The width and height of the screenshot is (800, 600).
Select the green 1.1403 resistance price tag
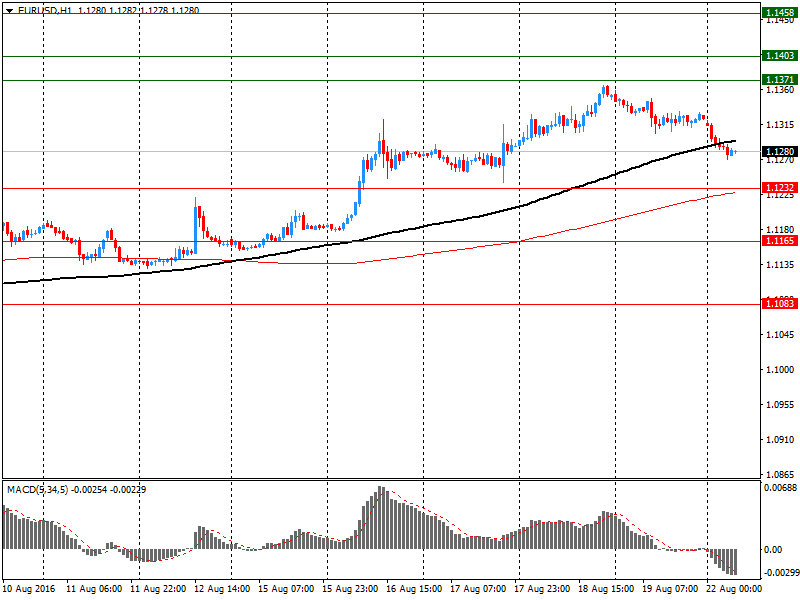tap(780, 56)
